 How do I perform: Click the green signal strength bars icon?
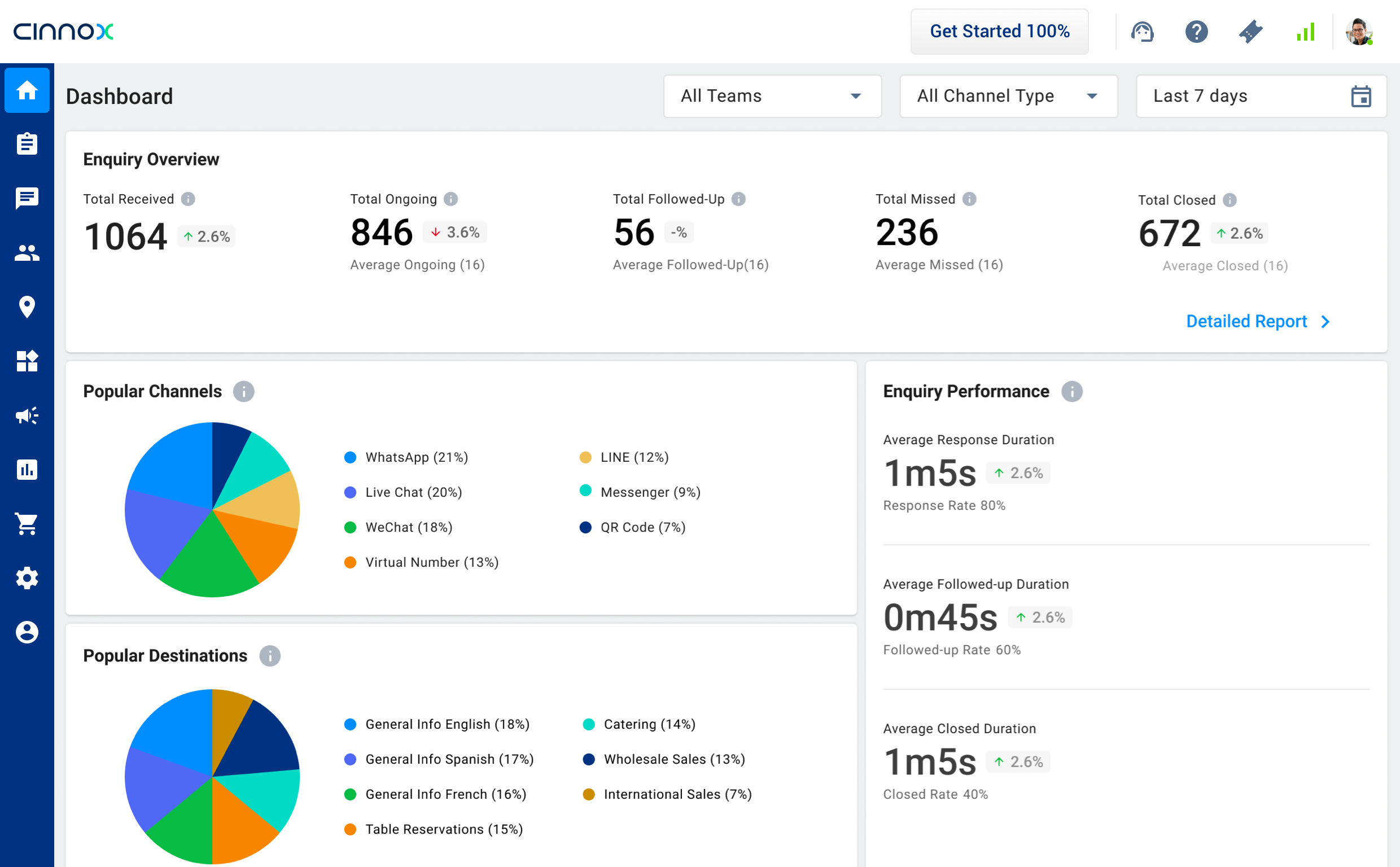coord(1305,32)
